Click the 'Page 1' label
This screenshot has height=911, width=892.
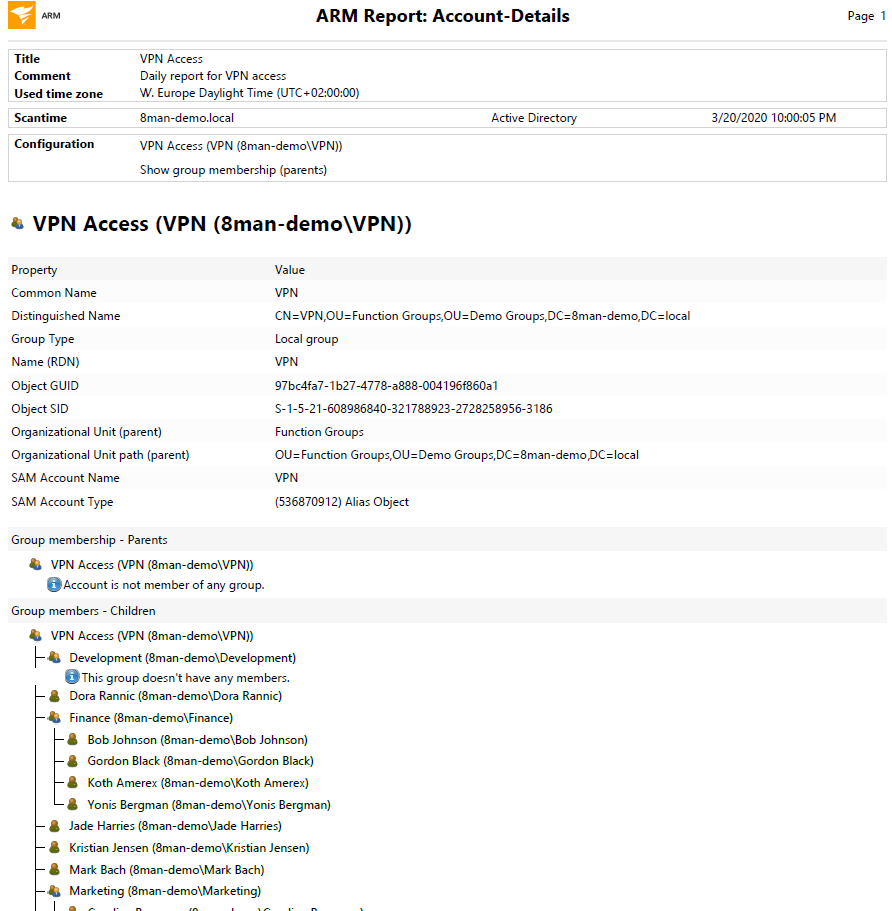pyautogui.click(x=866, y=16)
